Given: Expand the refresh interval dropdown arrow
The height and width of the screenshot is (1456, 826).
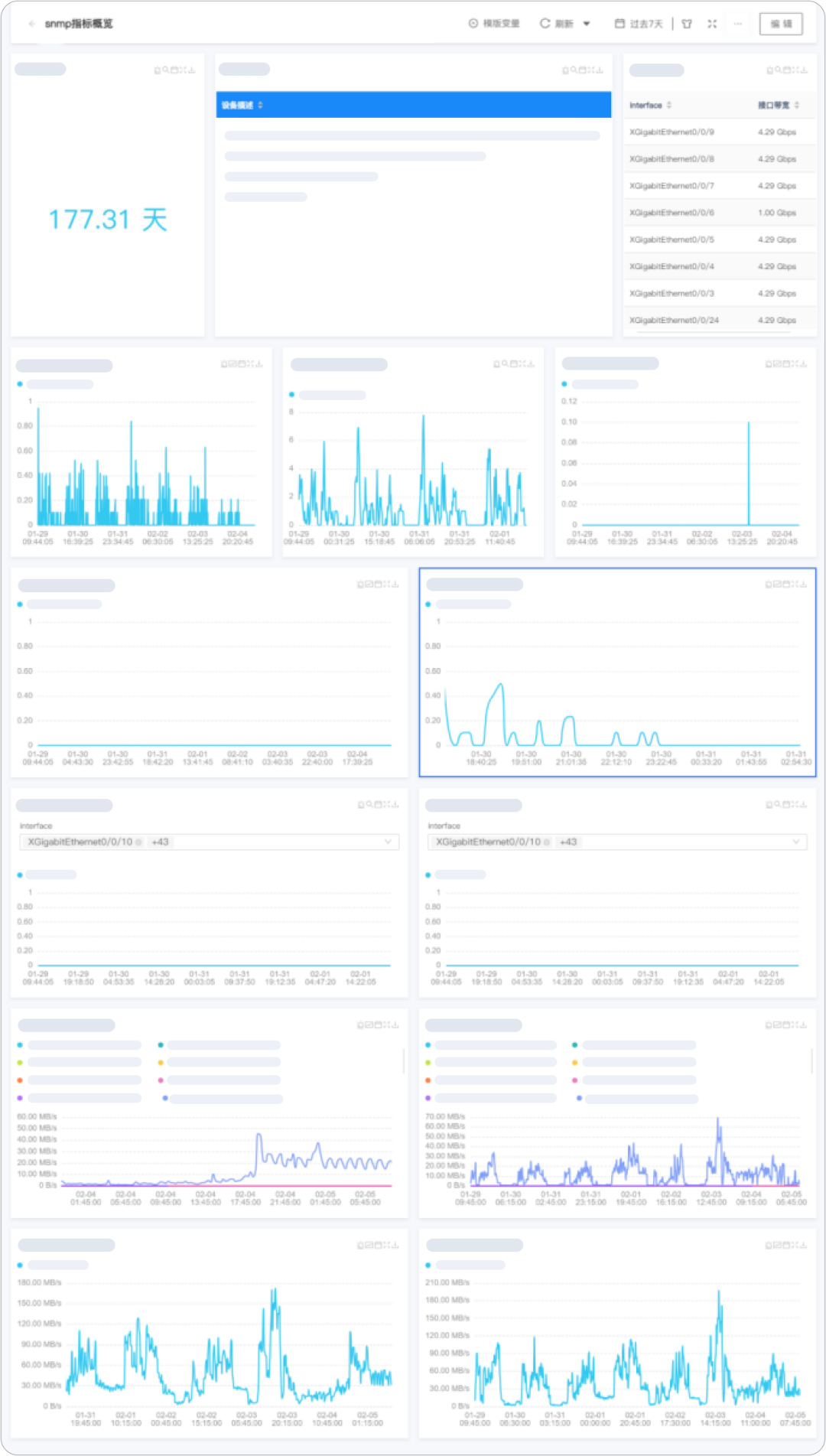Looking at the screenshot, I should click(587, 24).
